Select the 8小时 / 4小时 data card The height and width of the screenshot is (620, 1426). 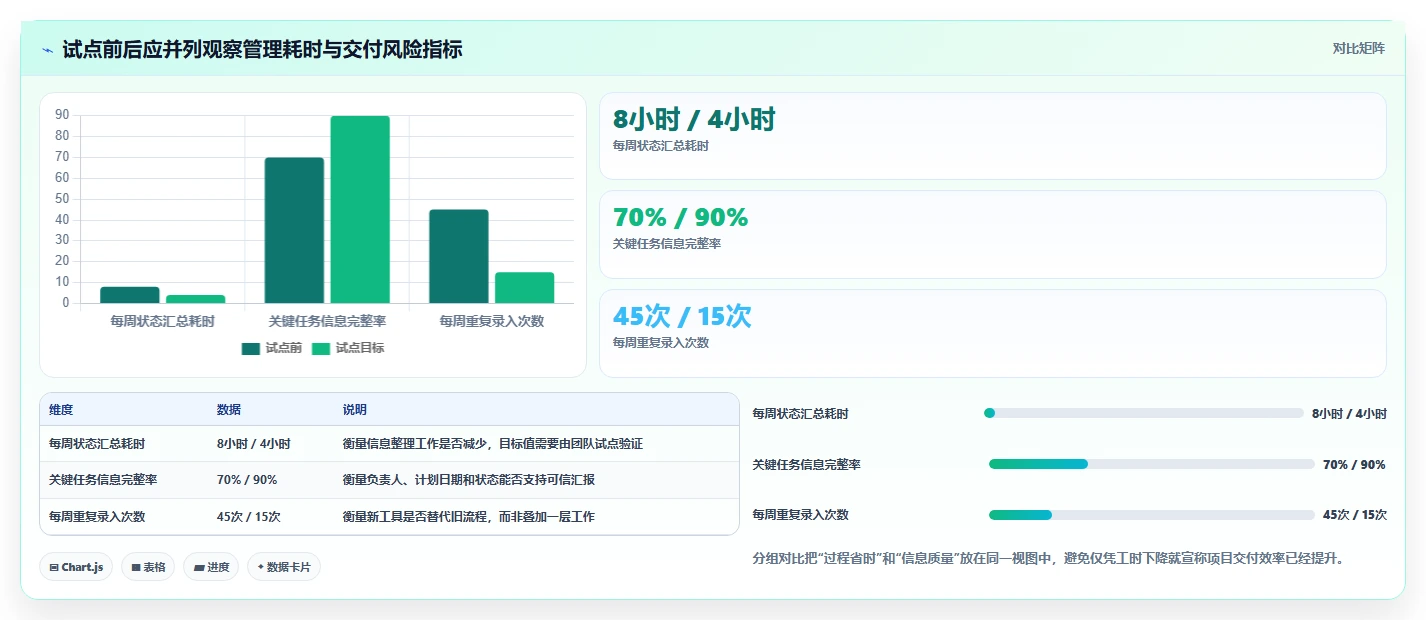(993, 136)
